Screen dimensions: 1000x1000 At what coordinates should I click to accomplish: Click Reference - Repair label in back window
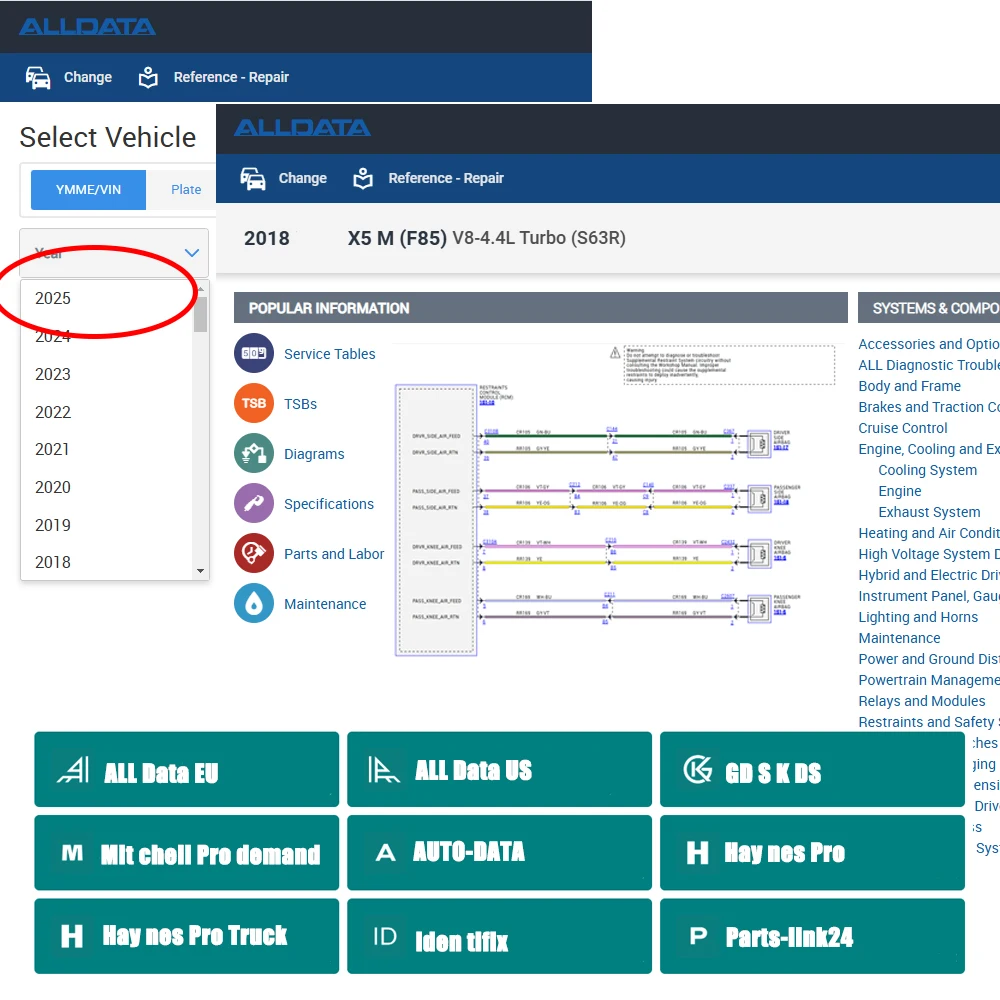point(232,77)
